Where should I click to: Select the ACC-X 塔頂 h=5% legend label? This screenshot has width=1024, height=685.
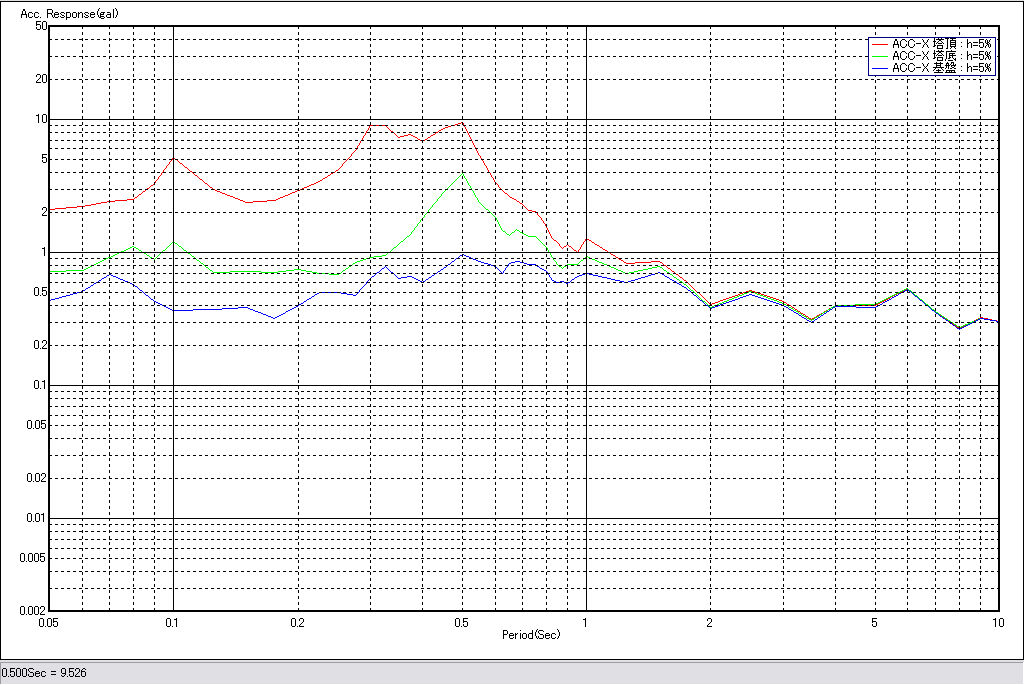point(941,45)
